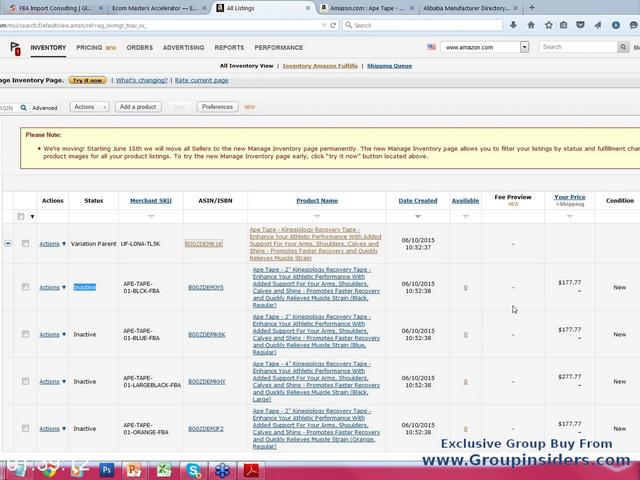Click the Try it now button
The height and width of the screenshot is (480, 640).
[x=87, y=80]
